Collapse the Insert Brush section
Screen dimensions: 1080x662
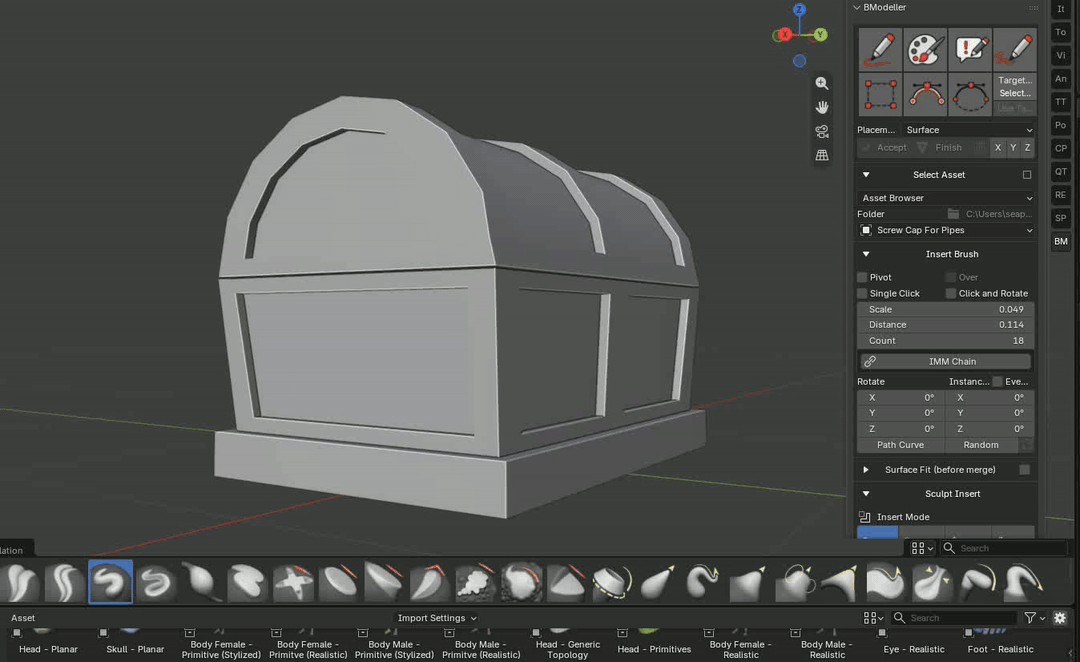[x=866, y=254]
